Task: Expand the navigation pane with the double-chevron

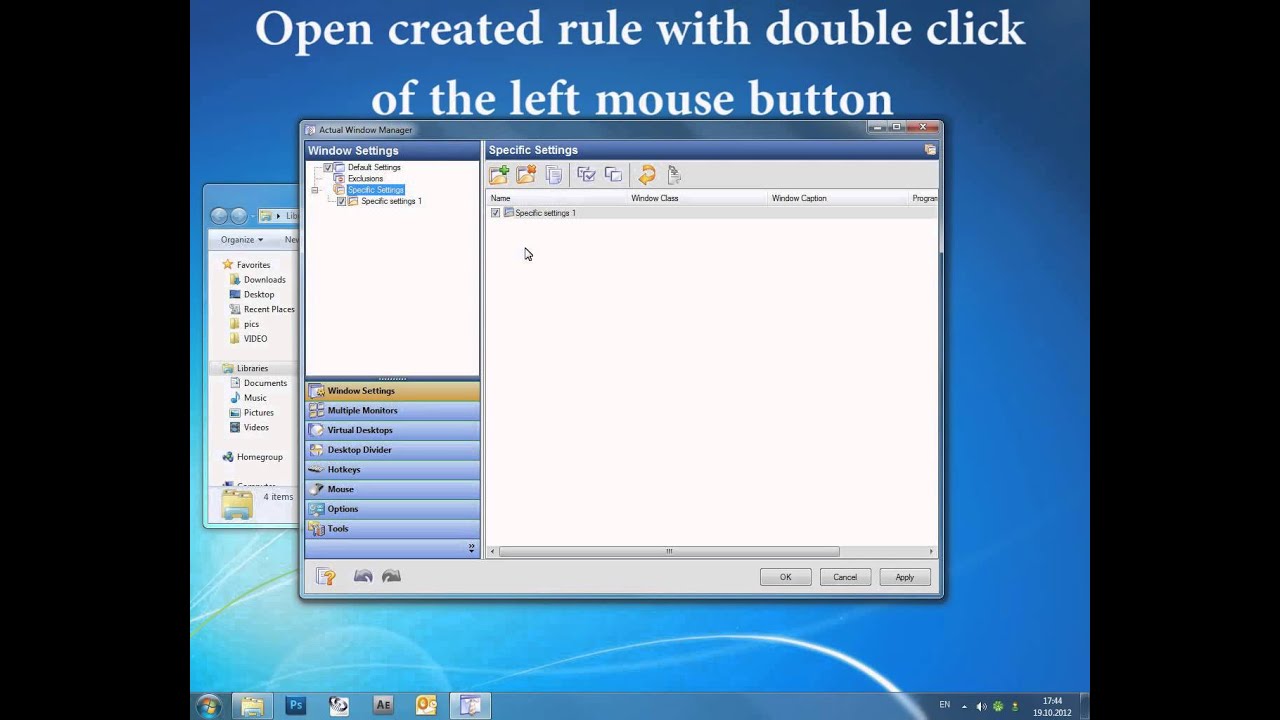Action: [471, 548]
